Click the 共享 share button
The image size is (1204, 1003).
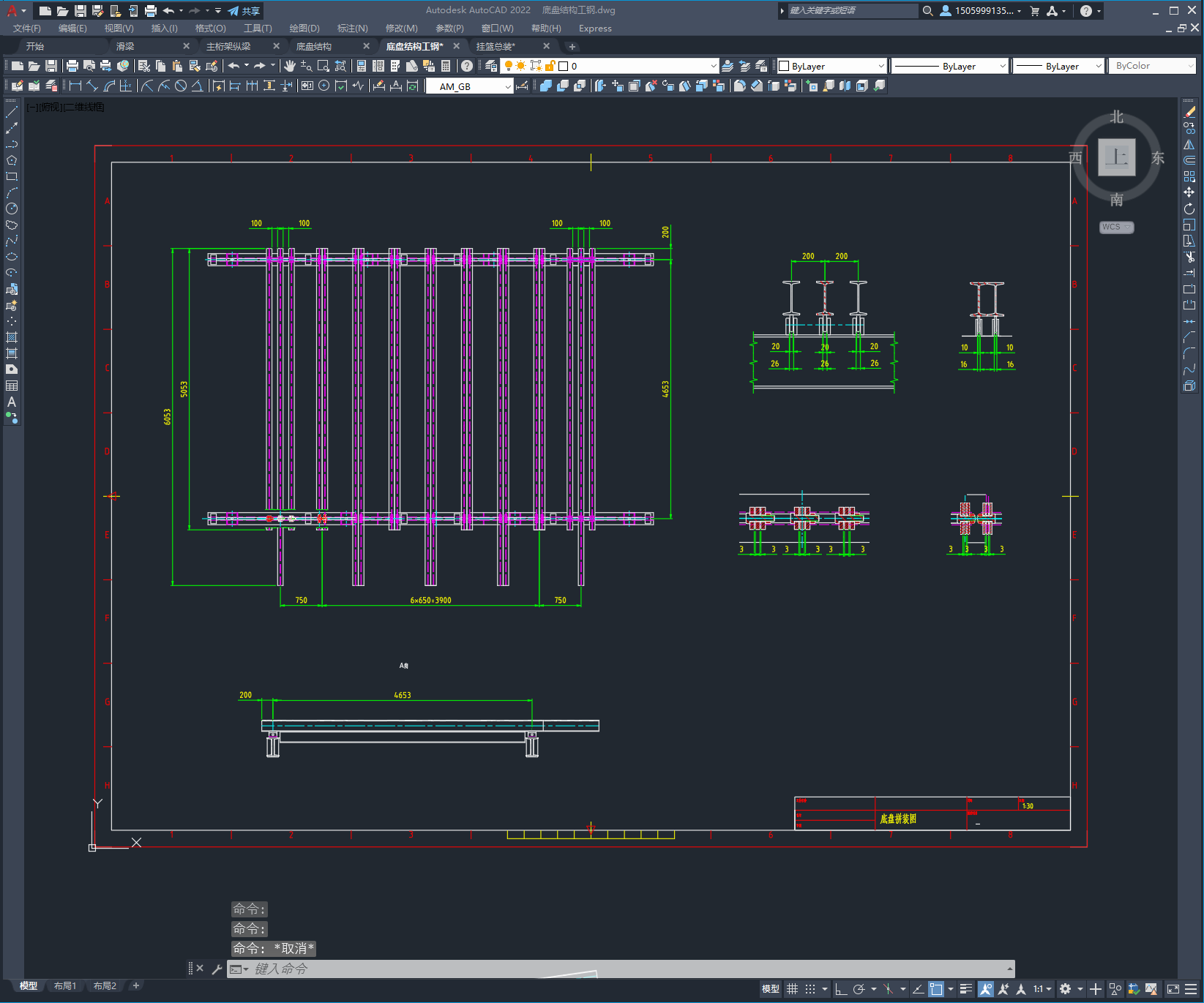244,11
